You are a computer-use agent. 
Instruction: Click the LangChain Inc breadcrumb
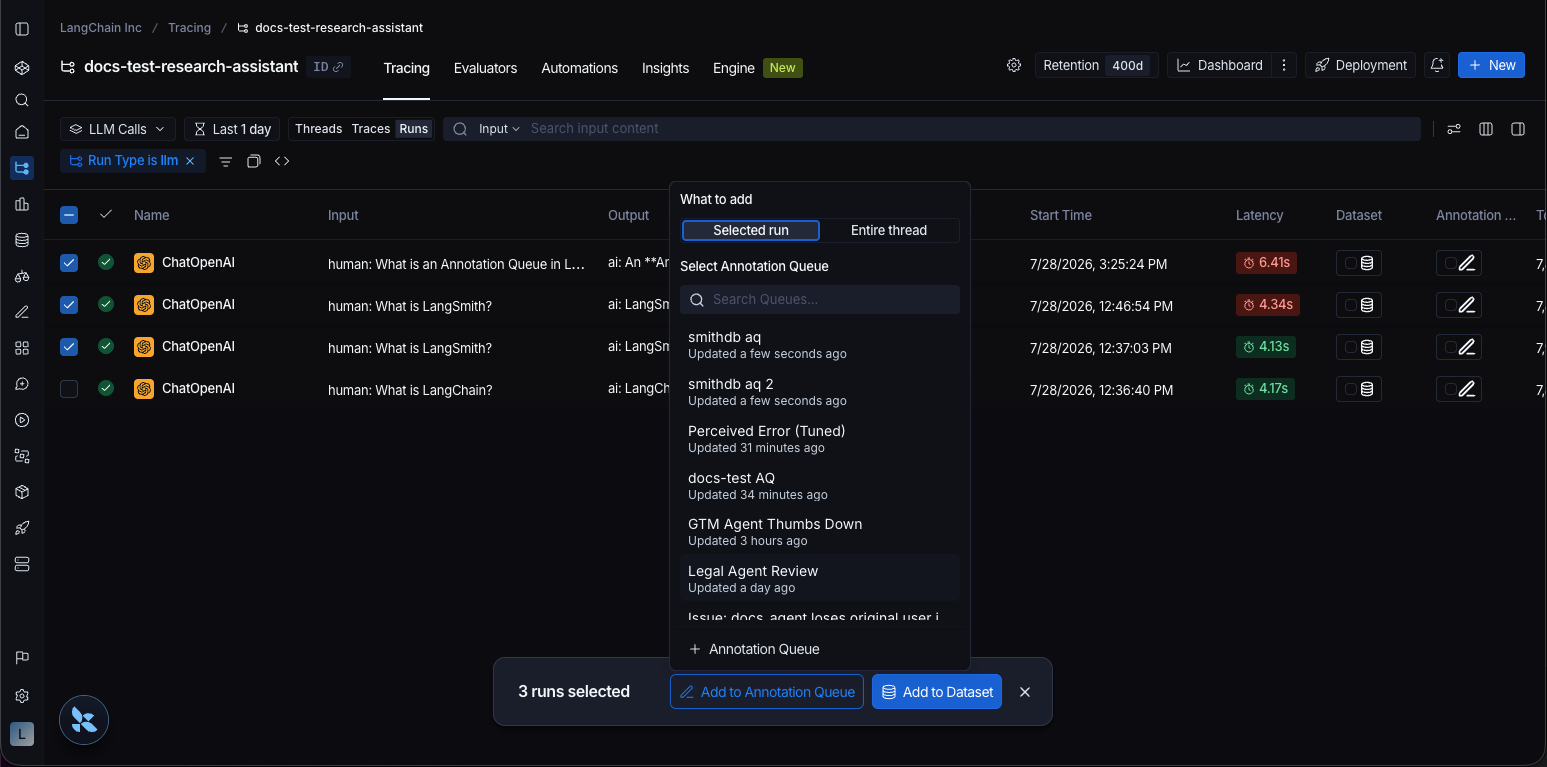pos(101,28)
